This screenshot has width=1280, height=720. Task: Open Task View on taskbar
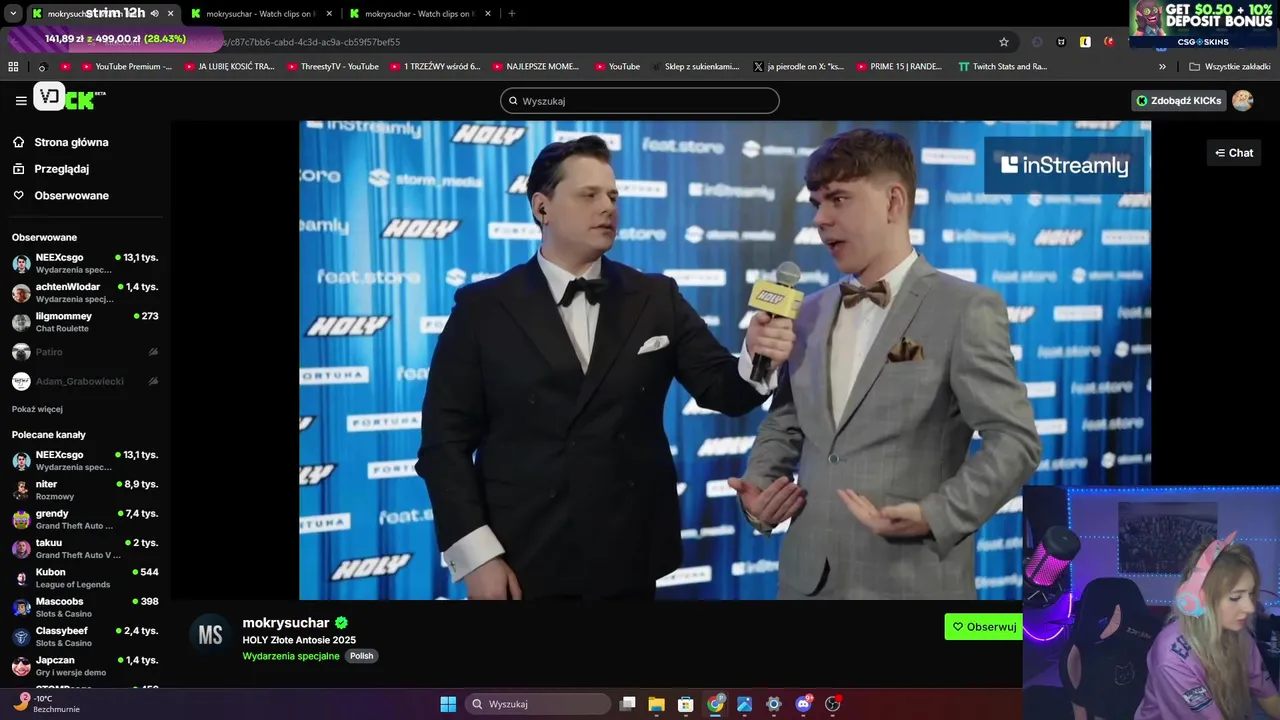(627, 704)
